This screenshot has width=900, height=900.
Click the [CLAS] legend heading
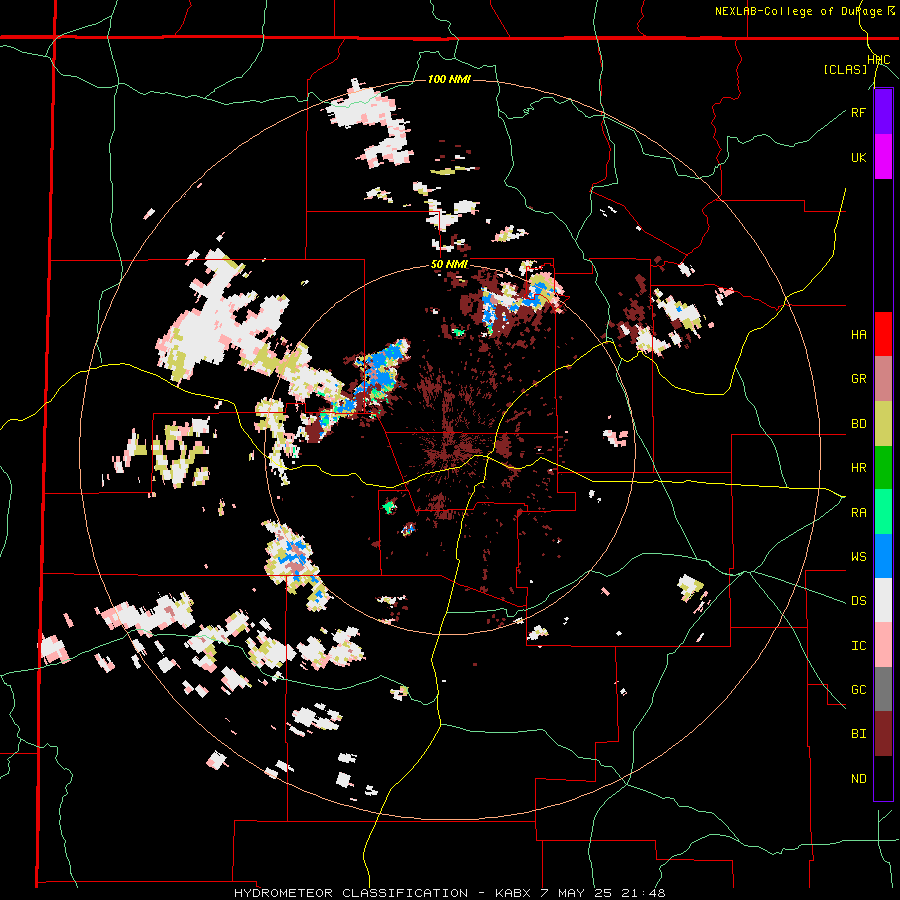845,69
